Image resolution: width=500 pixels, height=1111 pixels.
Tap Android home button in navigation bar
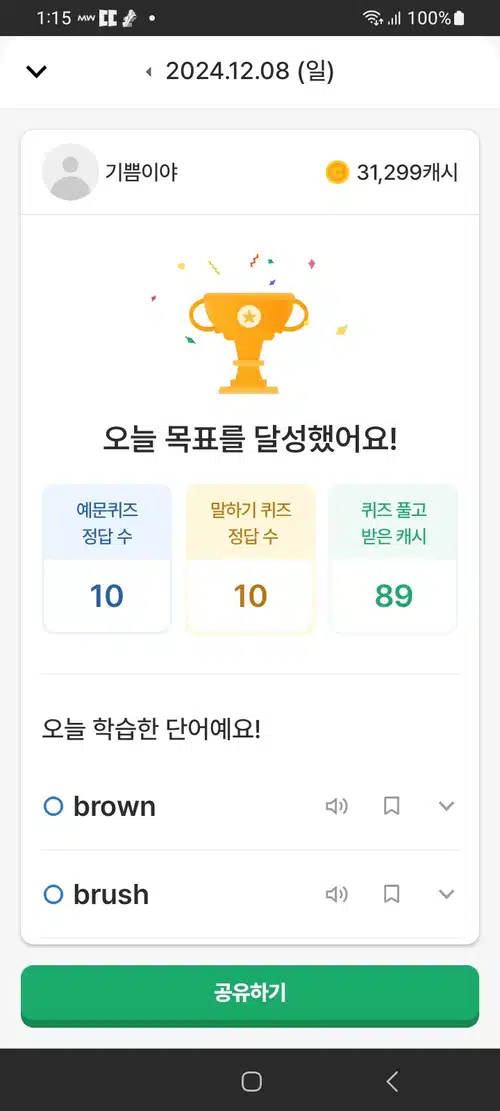pyautogui.click(x=251, y=1081)
